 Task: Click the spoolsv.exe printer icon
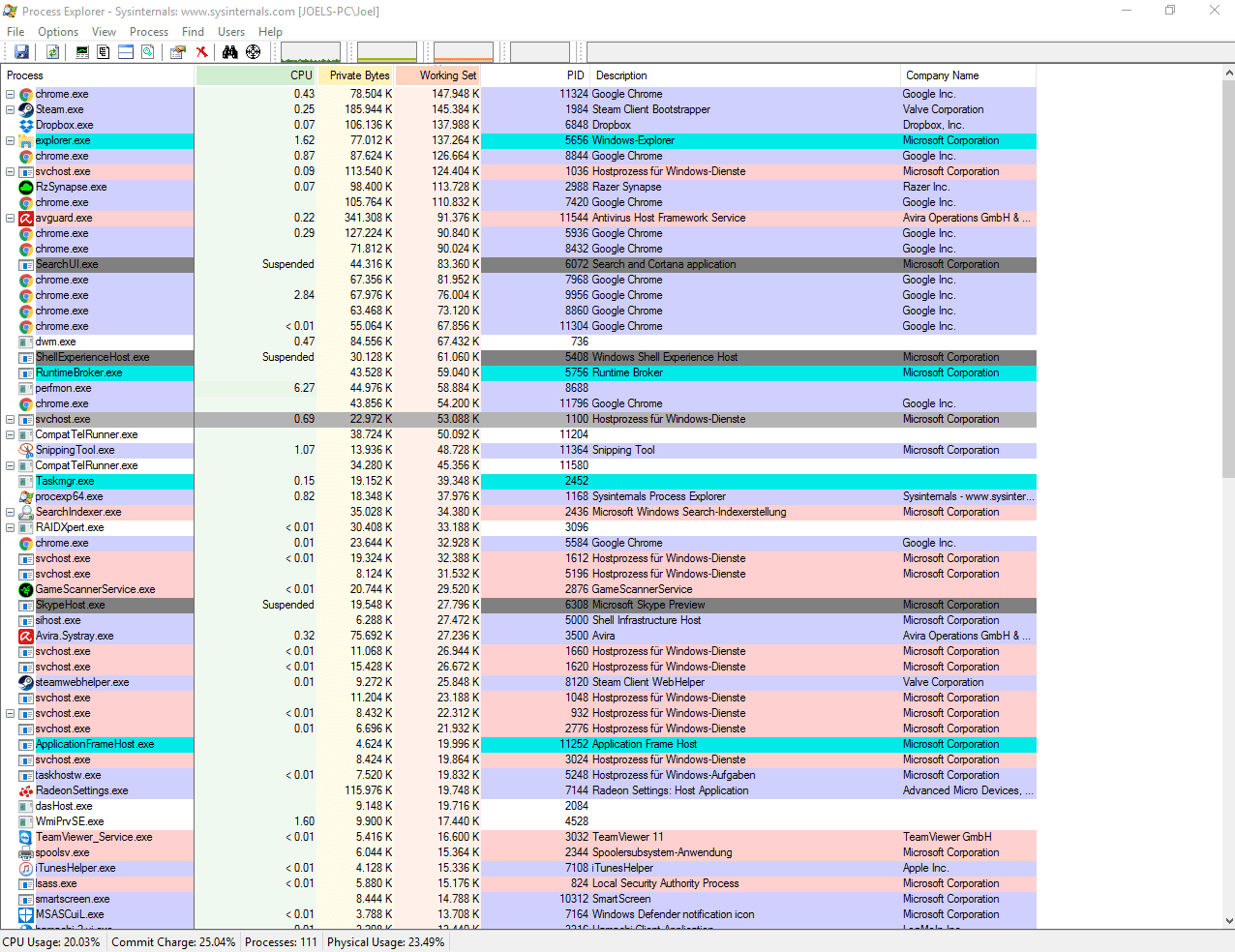[26, 852]
